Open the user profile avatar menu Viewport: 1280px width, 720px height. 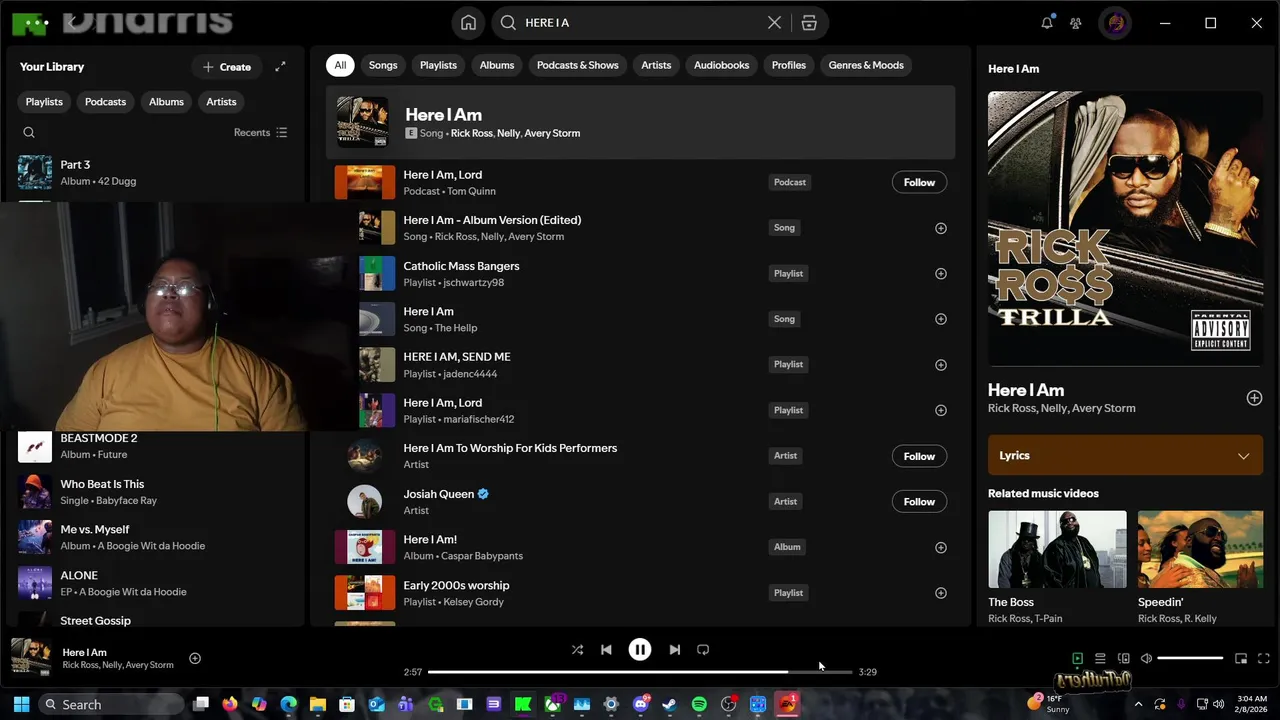pos(1115,23)
